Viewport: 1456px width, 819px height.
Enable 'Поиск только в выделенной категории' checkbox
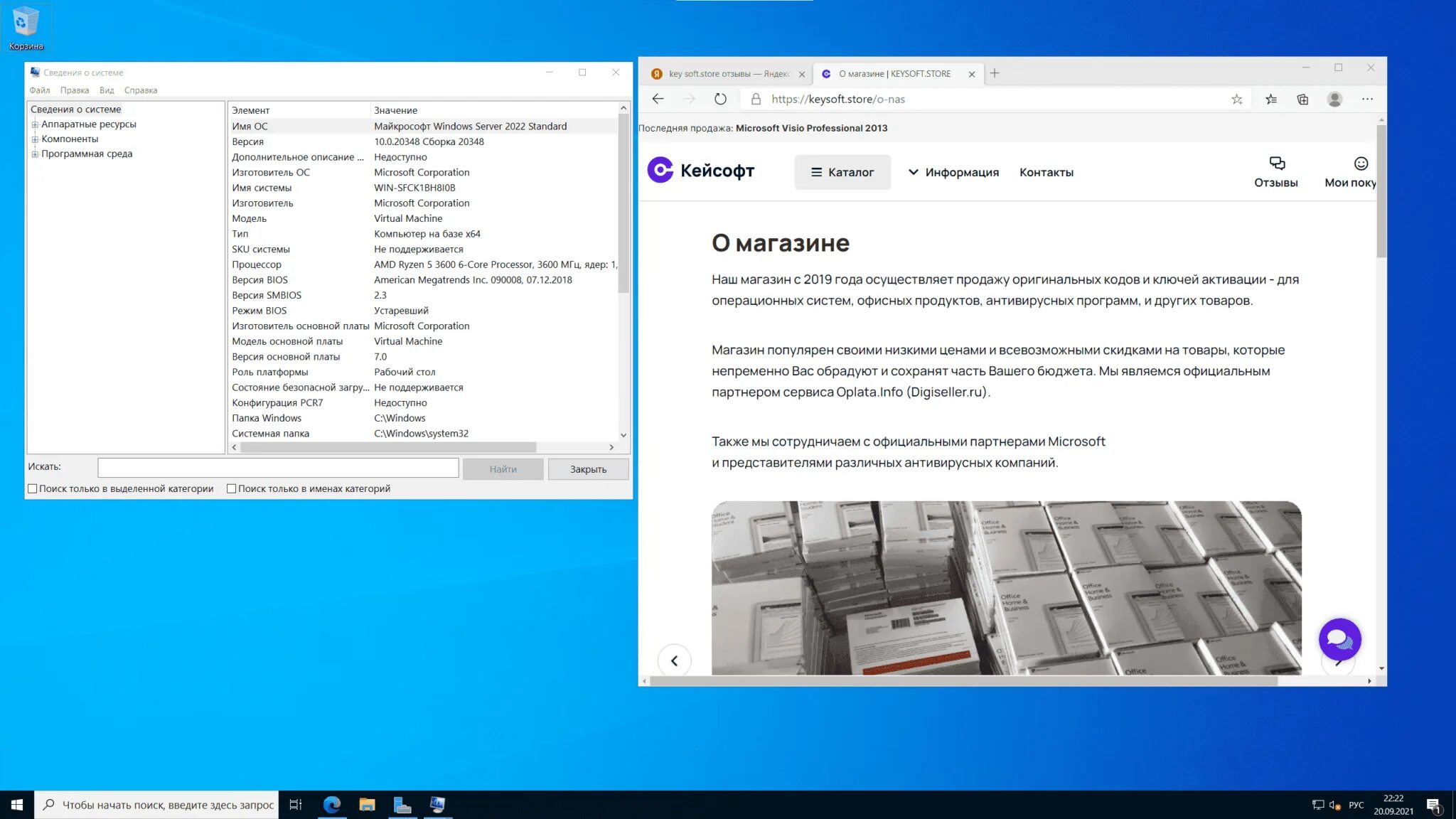[33, 488]
